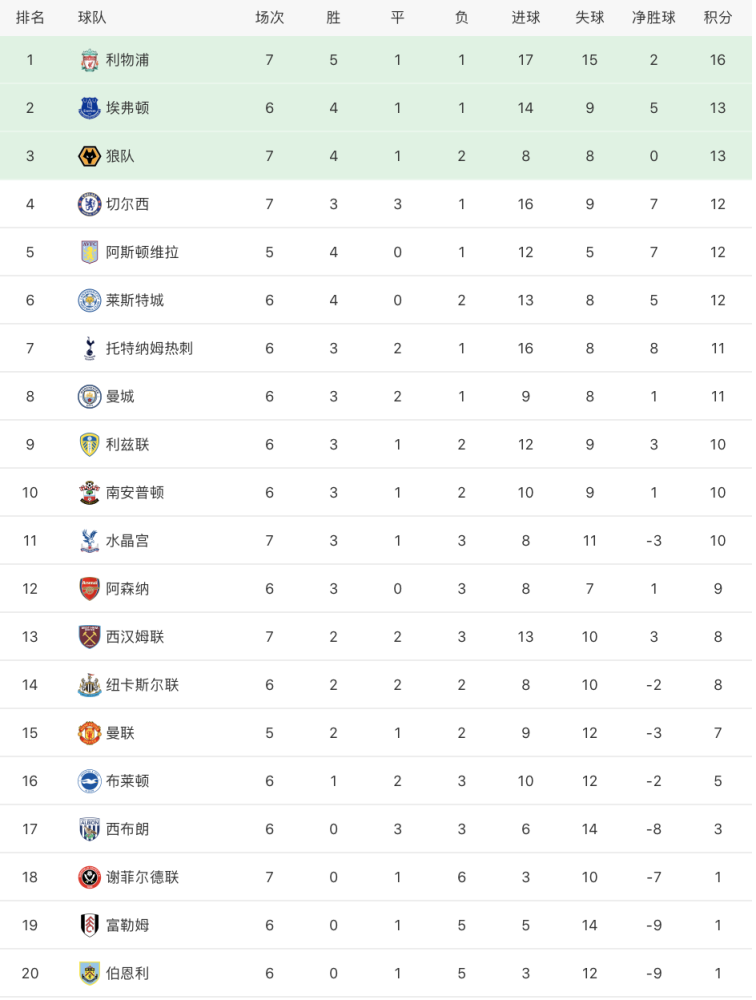
Task: Open the Tottenham Hotspur crest icon
Action: pyautogui.click(x=90, y=348)
